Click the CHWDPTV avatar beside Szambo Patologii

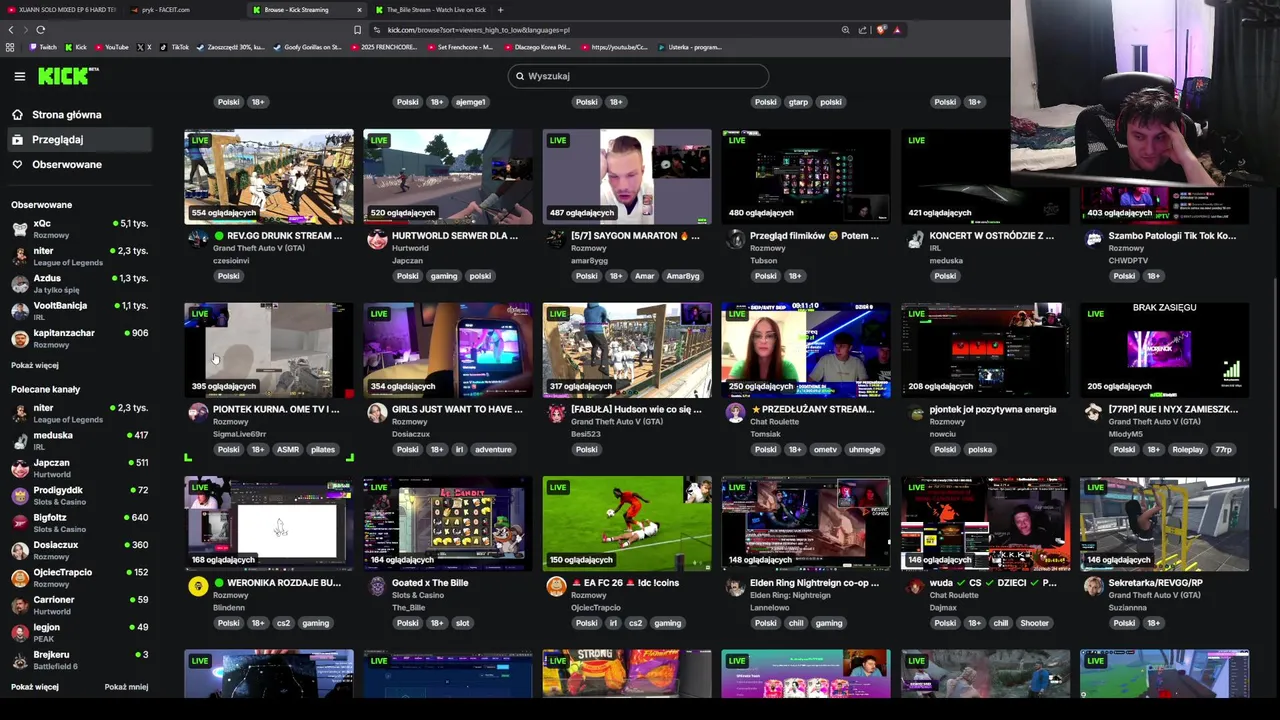1093,238
